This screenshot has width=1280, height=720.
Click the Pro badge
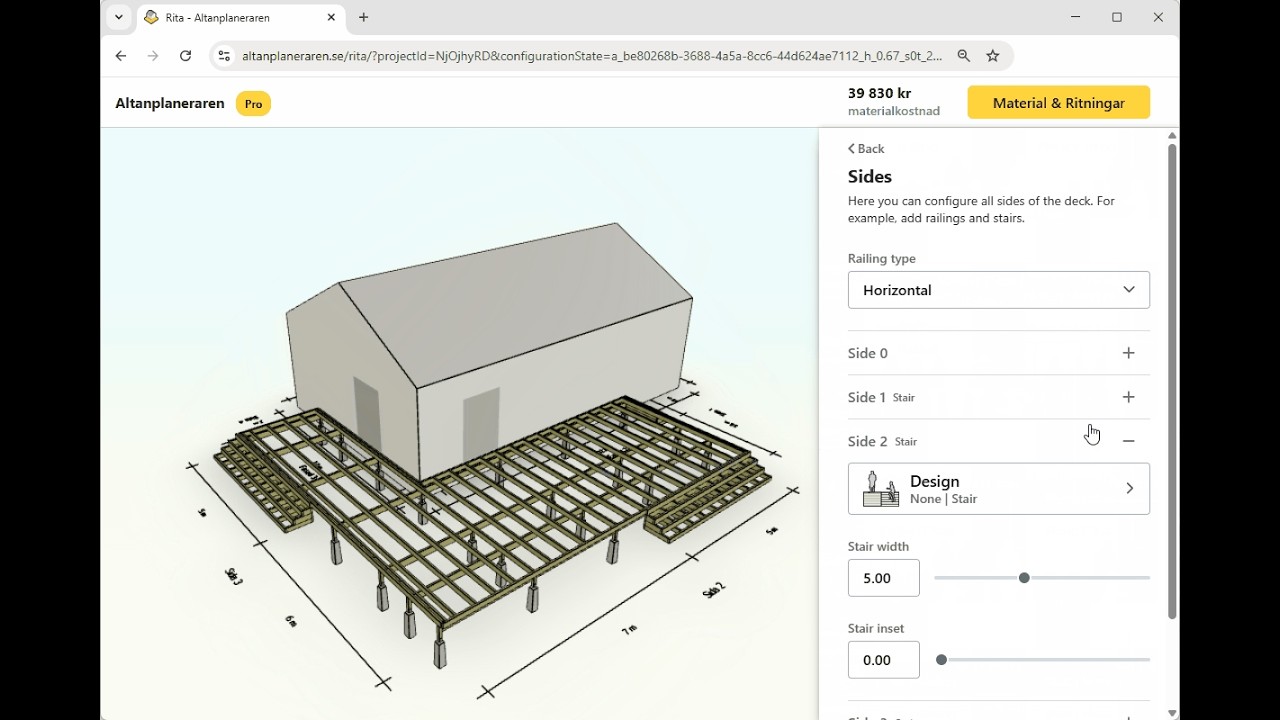(253, 104)
